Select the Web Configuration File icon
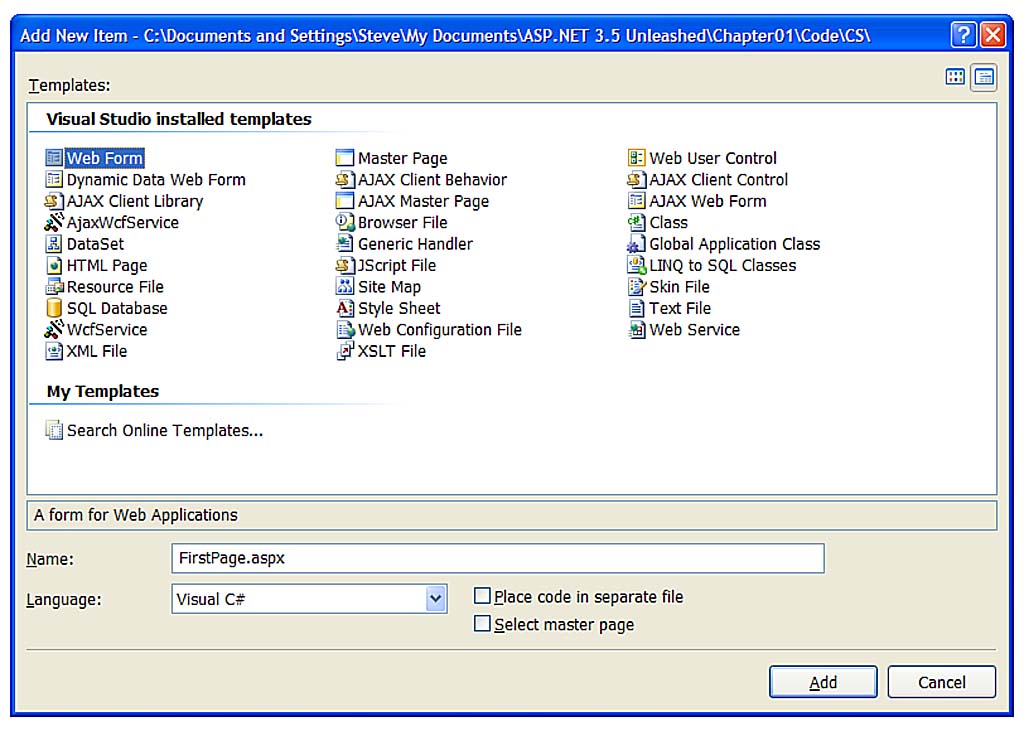 (x=345, y=330)
